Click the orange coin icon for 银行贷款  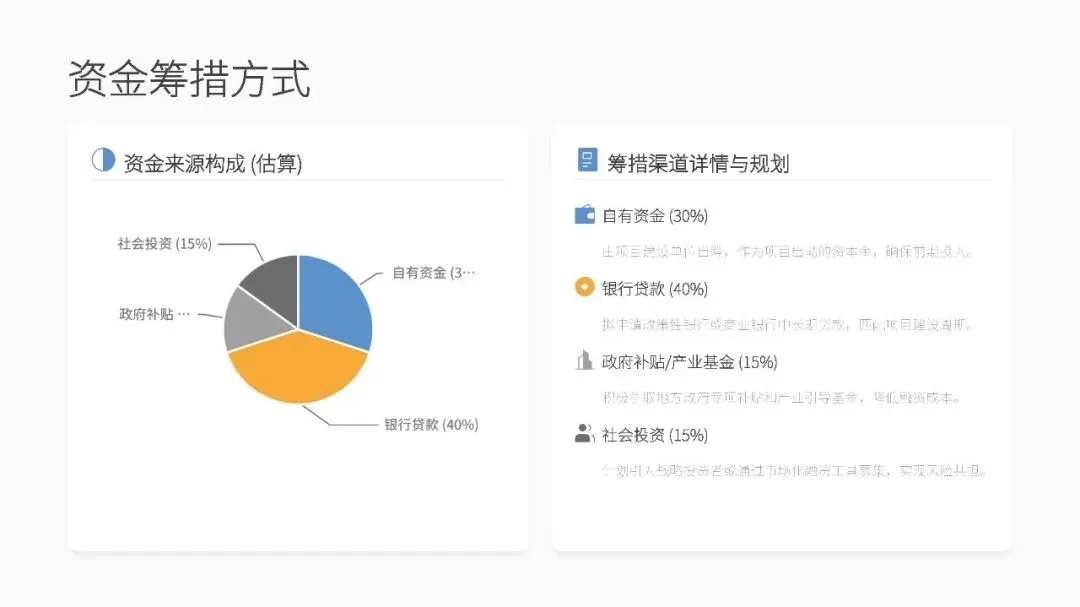tap(585, 287)
